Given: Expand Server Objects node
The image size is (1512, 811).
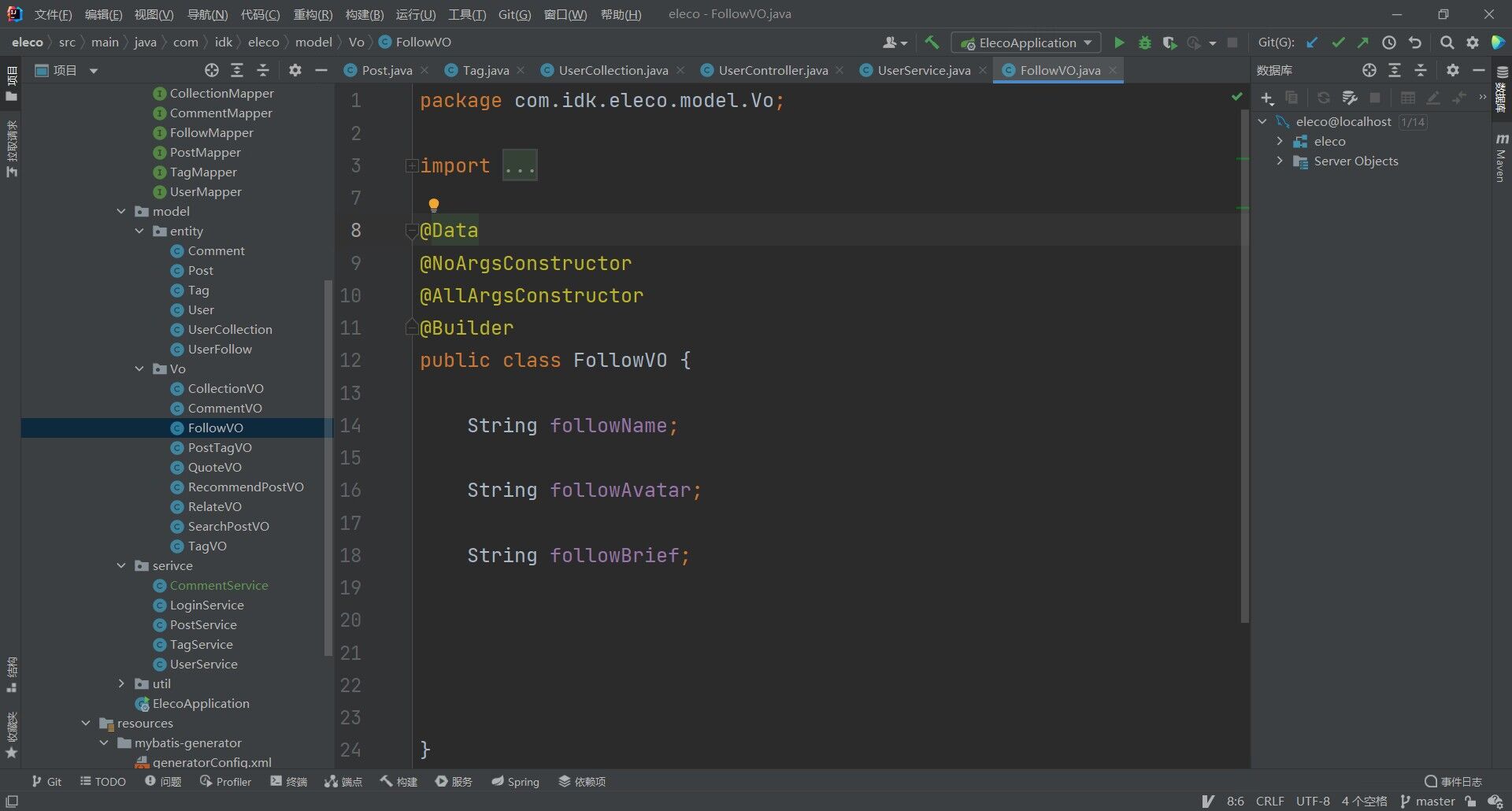Looking at the screenshot, I should click(x=1280, y=161).
